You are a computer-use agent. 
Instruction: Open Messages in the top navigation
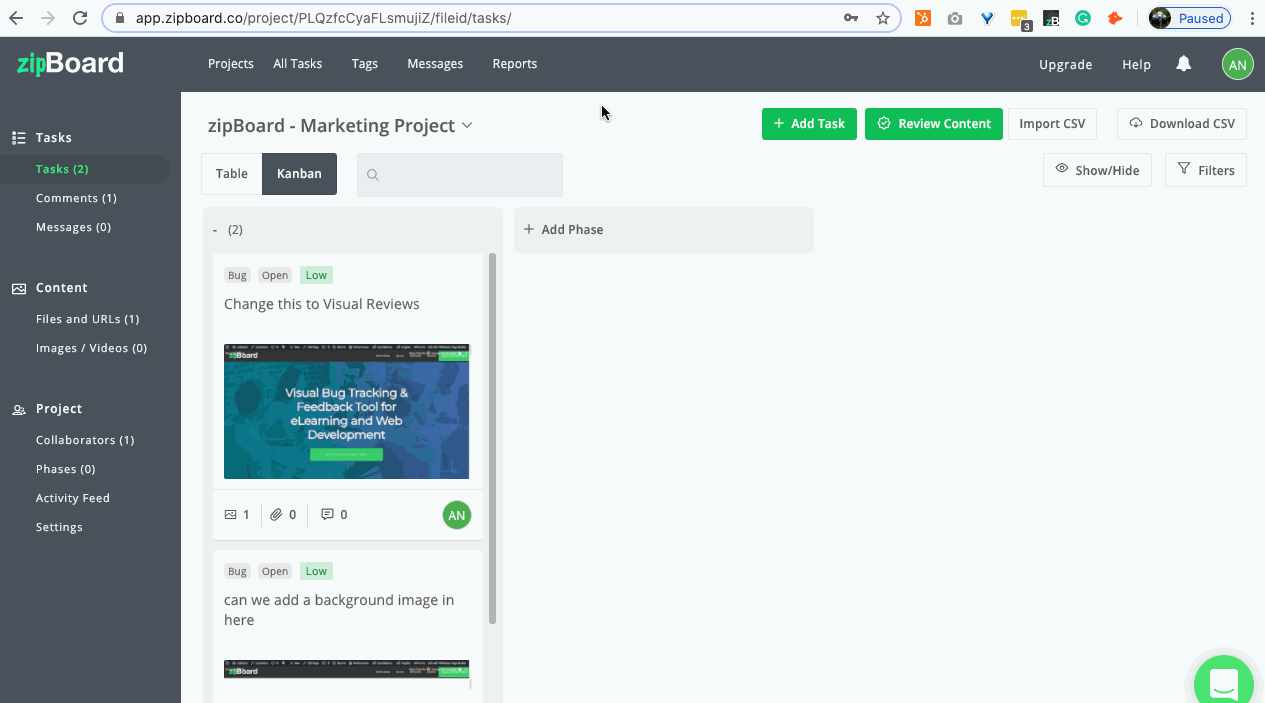[x=435, y=64]
